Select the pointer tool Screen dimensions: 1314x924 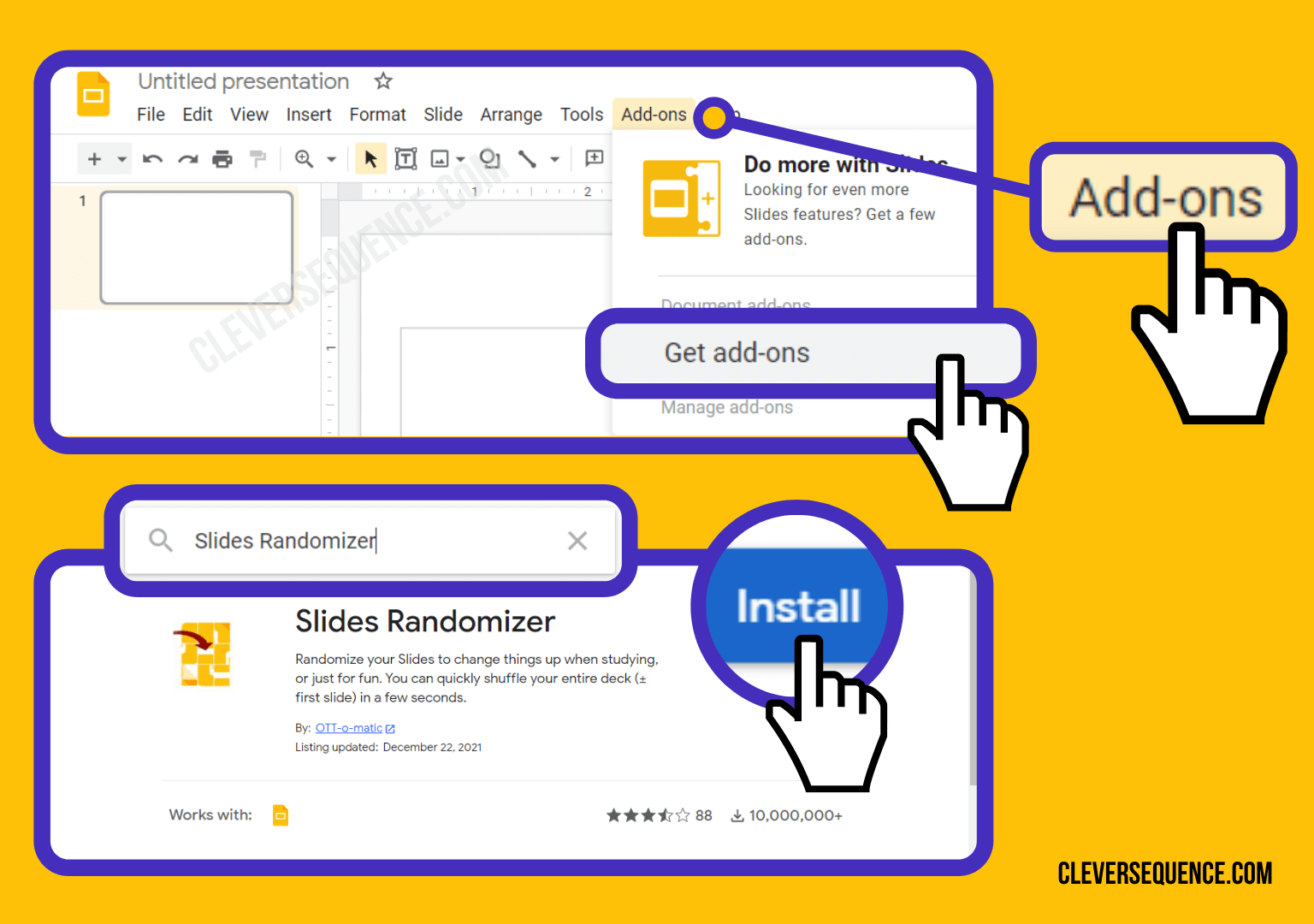(x=370, y=158)
